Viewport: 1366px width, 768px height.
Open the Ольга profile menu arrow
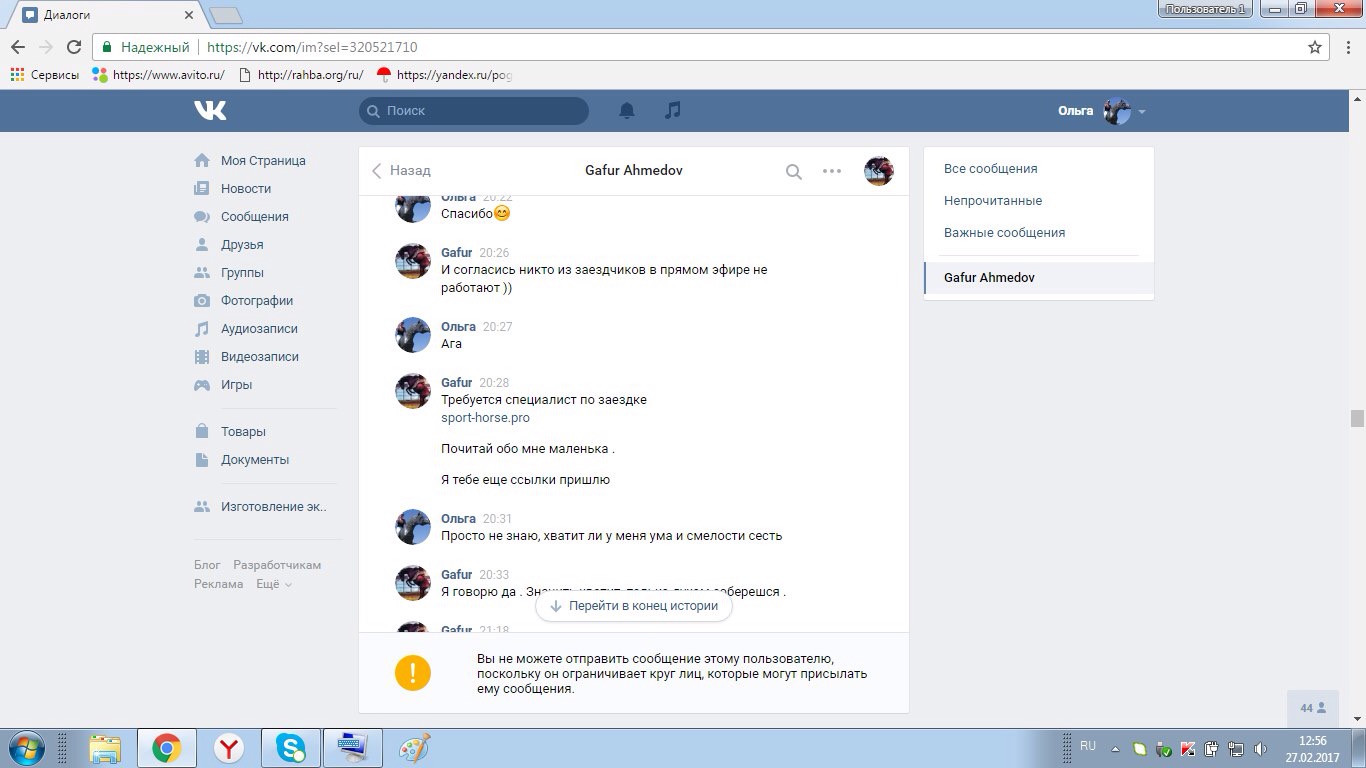tap(1142, 111)
